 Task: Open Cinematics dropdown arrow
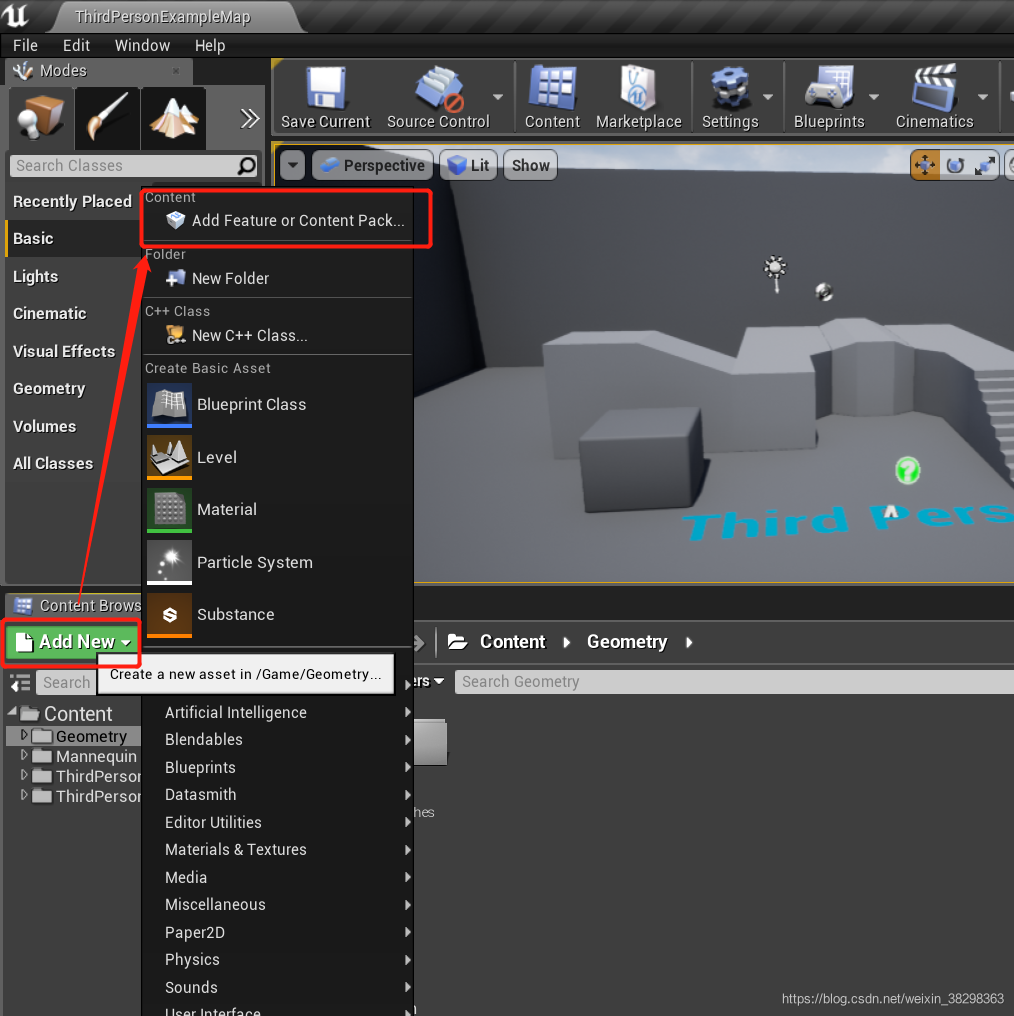point(983,97)
